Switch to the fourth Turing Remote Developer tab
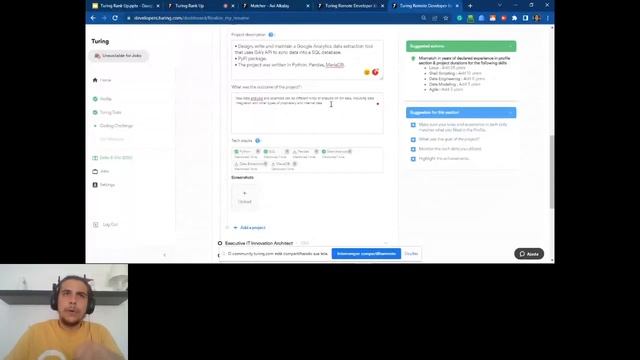640x360 pixels. (351, 6)
